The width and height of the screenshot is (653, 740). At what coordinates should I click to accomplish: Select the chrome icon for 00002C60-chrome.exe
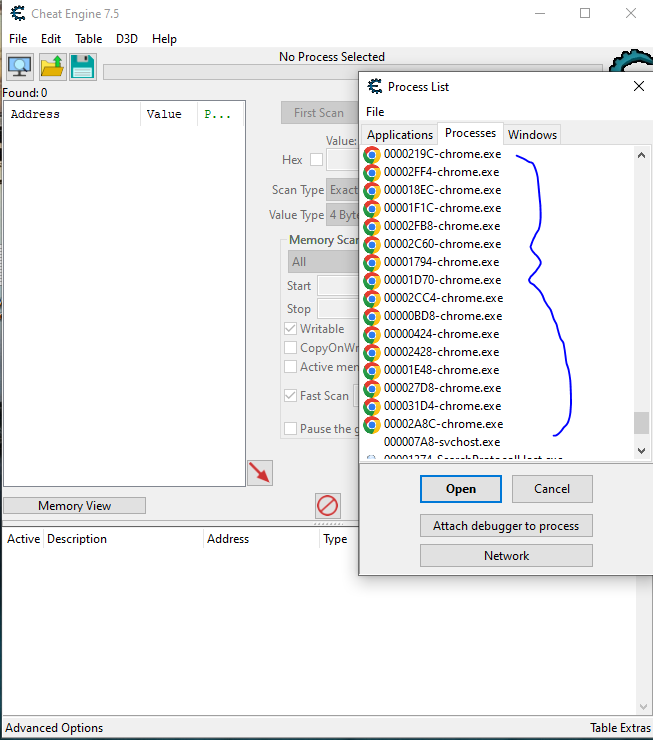(x=372, y=244)
